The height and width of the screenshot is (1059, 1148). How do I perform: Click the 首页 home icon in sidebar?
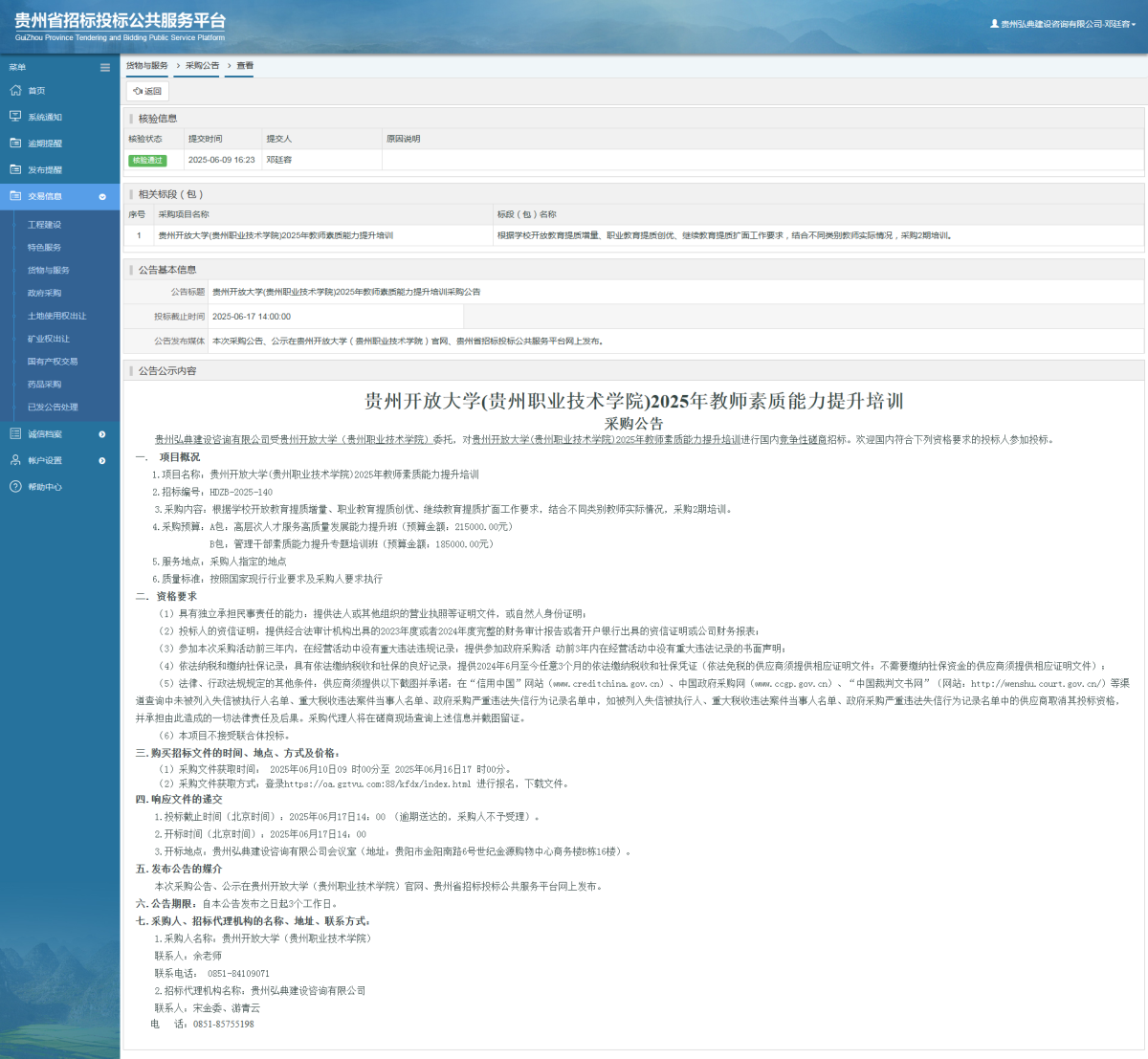15,91
